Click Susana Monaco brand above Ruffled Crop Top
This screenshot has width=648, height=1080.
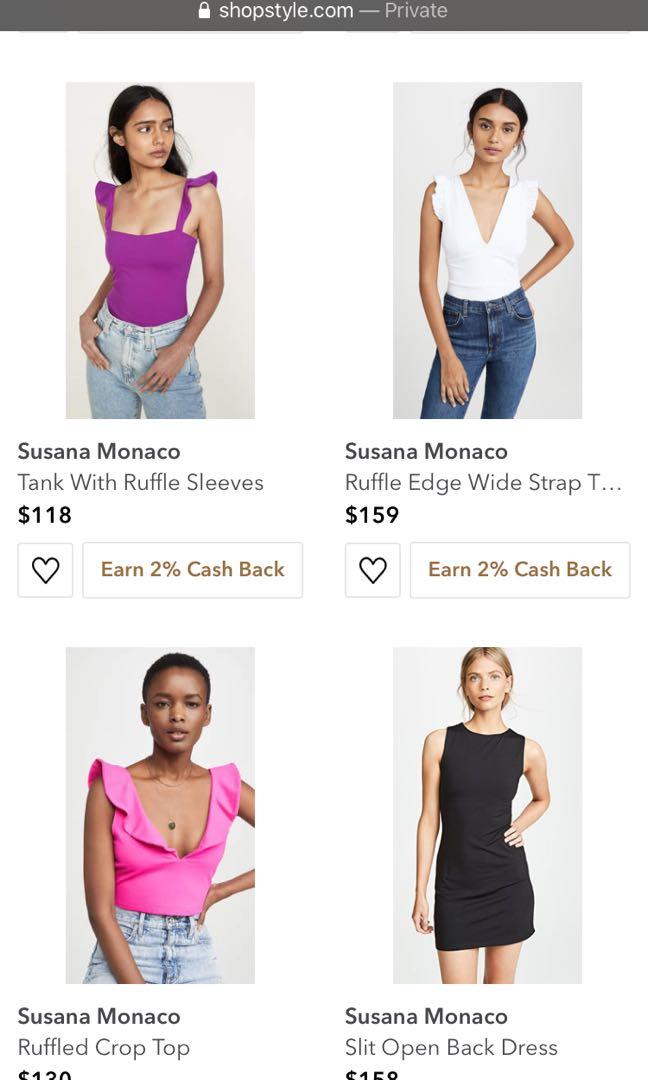click(x=99, y=1016)
